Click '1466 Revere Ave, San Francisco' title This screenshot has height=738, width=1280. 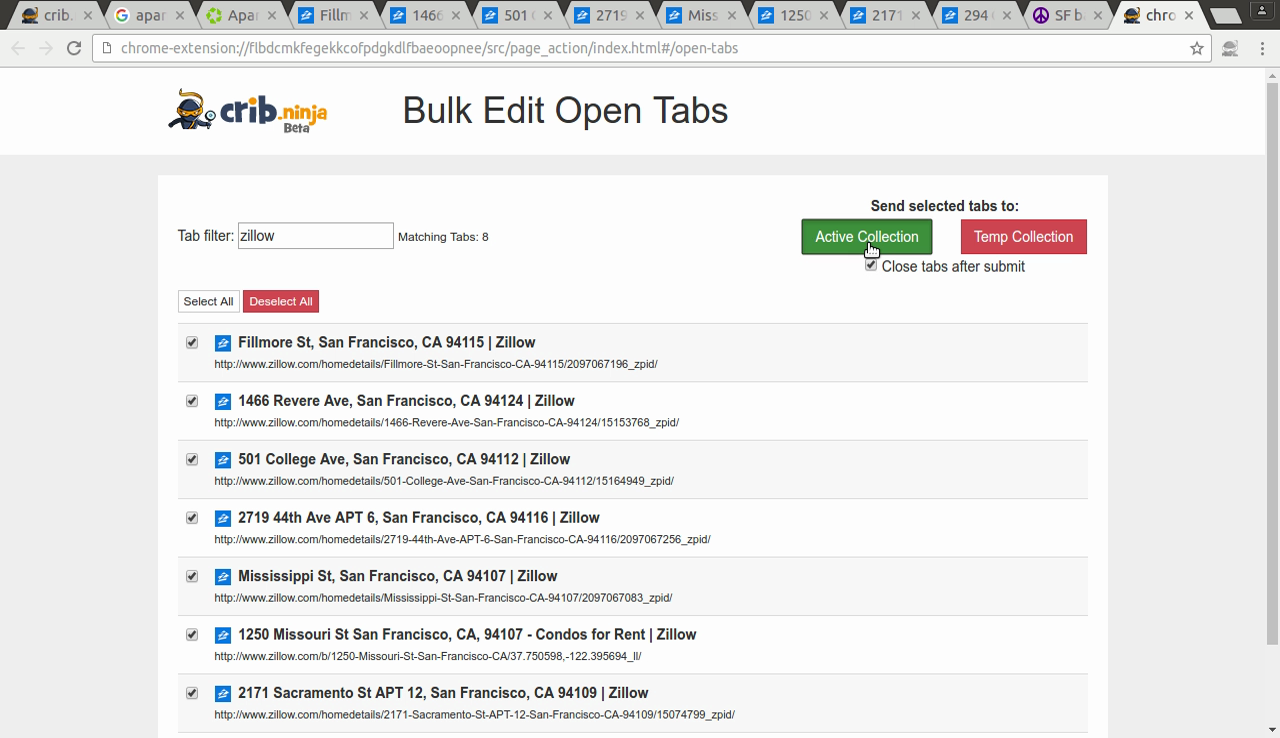pos(406,401)
